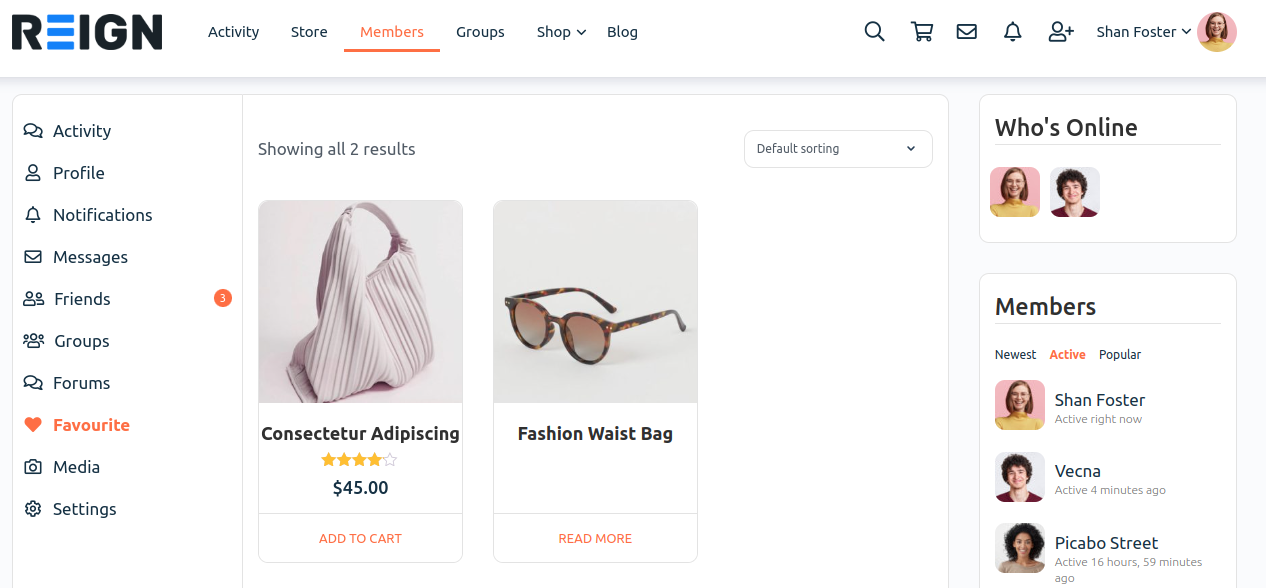Click ADD TO CART for Consectetur Adipiscing
The image size is (1266, 588).
coord(360,538)
